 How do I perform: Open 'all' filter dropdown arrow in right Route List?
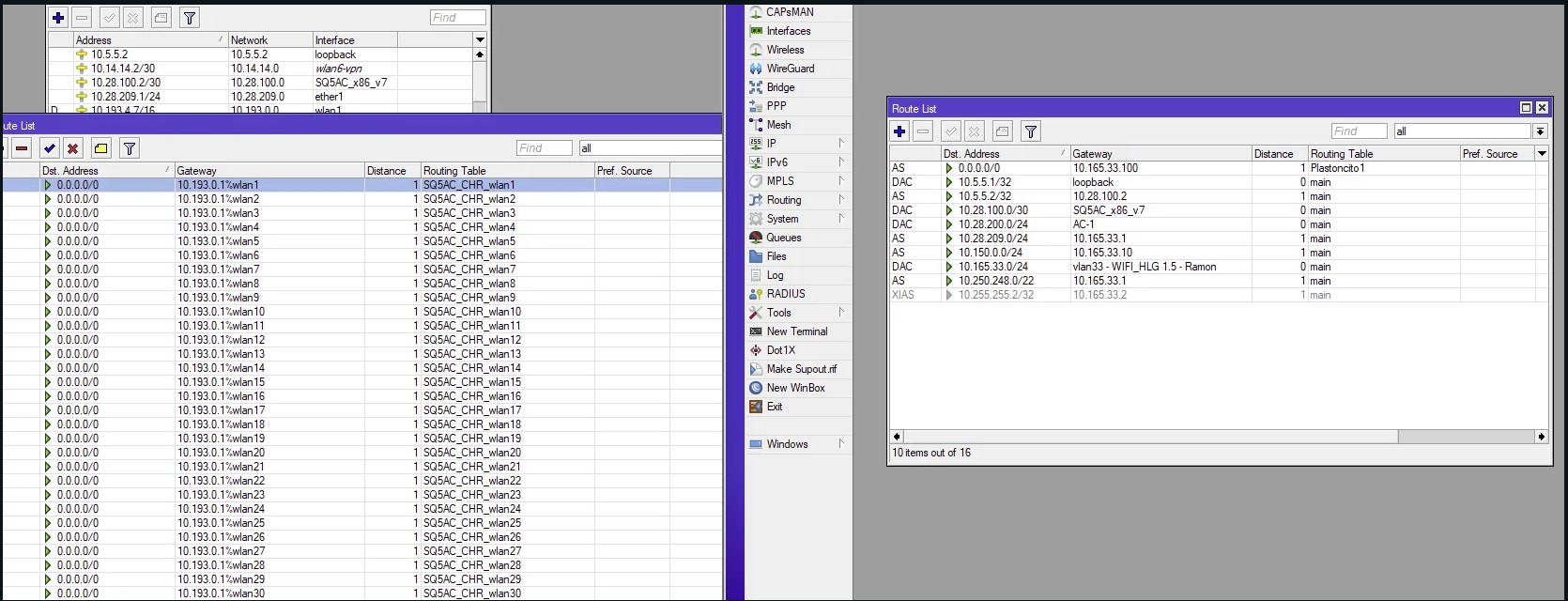click(x=1540, y=131)
